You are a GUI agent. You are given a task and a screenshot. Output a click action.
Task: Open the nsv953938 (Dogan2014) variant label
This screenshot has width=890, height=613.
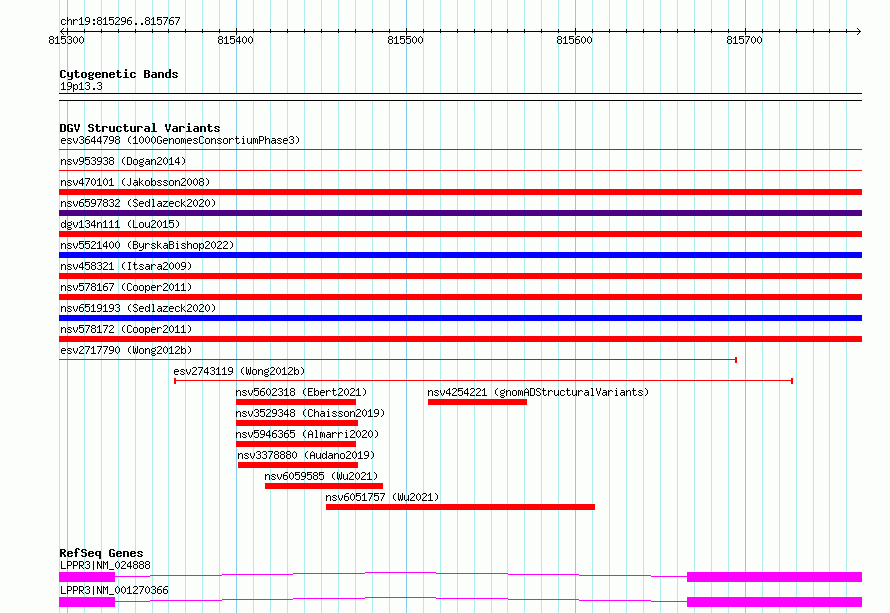(x=123, y=161)
